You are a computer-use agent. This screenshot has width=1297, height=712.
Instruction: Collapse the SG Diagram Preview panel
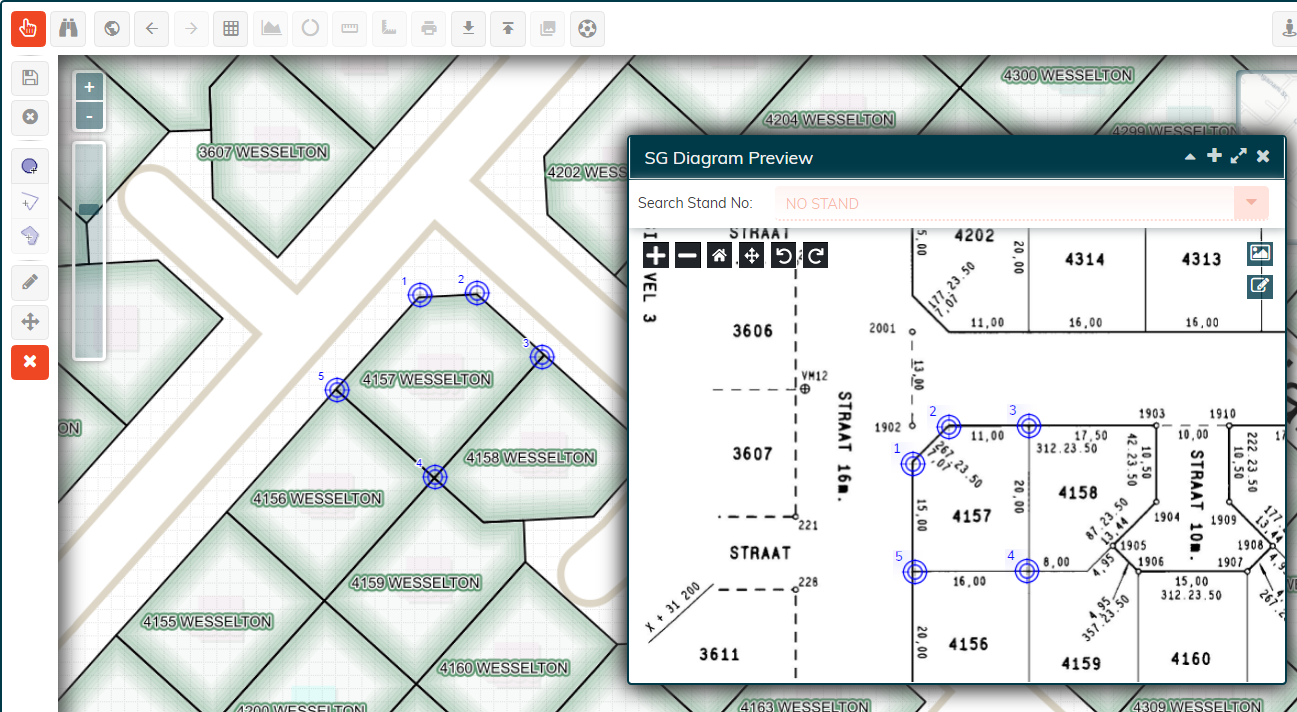(1189, 156)
